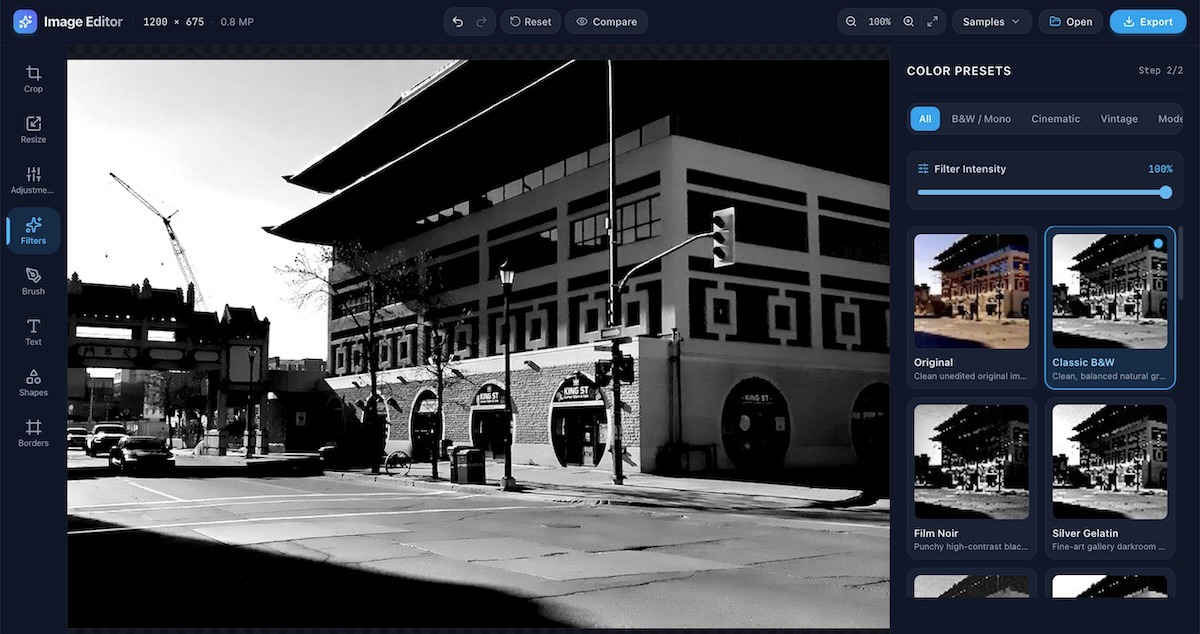Viewport: 1200px width, 634px height.
Task: Apply the Original preset
Action: [x=971, y=307]
